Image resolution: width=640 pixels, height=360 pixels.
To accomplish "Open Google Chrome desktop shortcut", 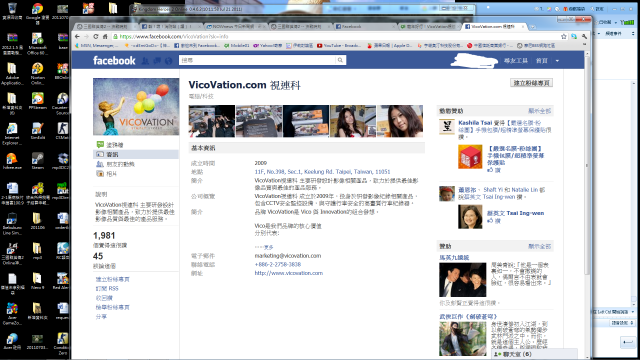I will pyautogui.click(x=37, y=13).
